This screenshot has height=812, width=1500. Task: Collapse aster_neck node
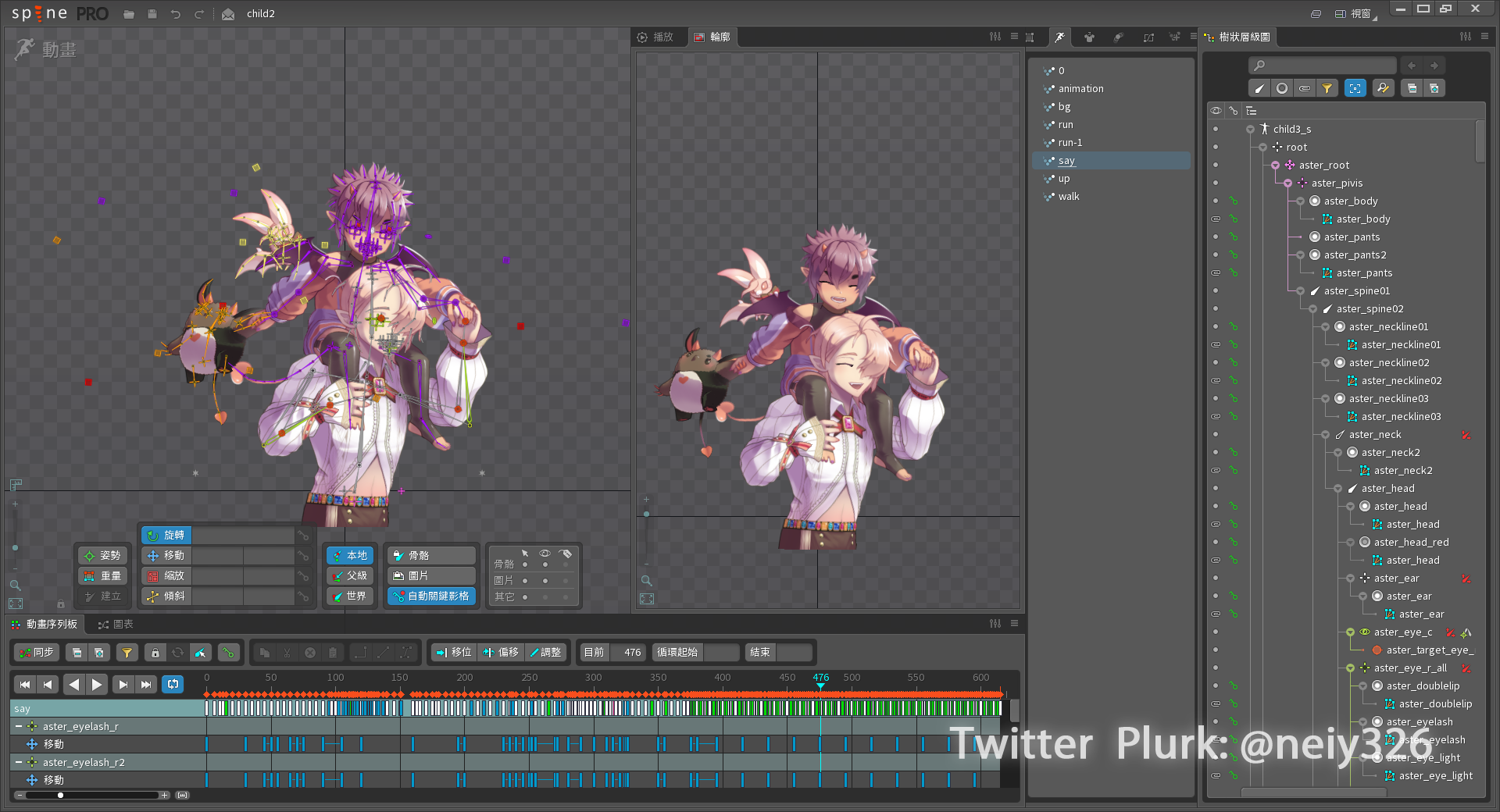click(1326, 435)
